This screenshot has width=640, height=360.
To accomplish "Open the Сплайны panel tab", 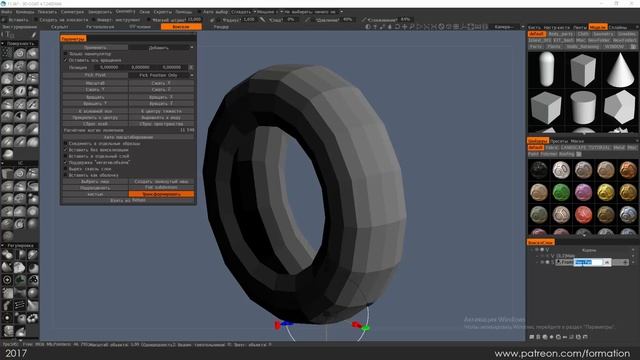I will [618, 27].
